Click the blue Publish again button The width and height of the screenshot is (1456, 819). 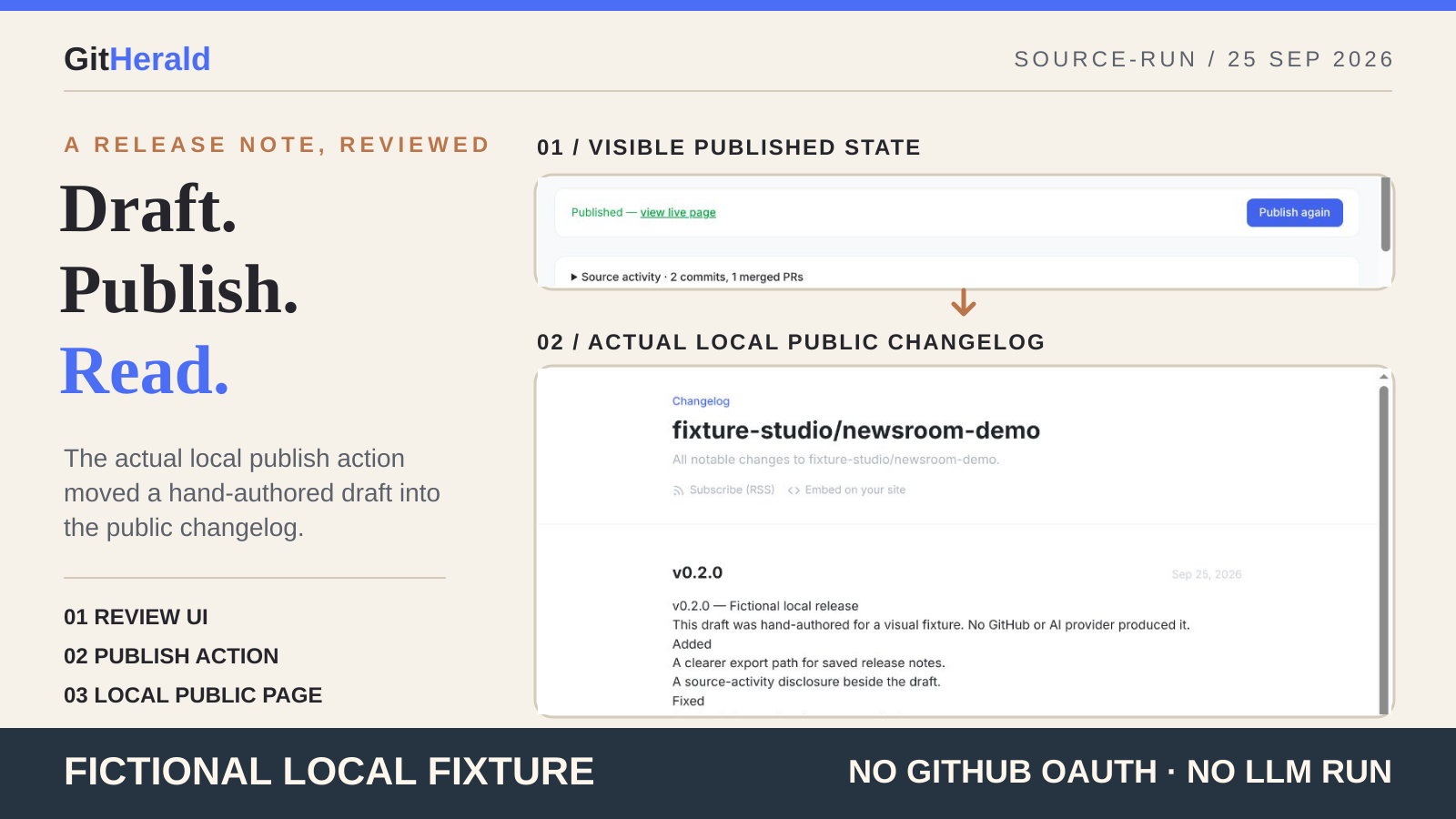pyautogui.click(x=1294, y=212)
